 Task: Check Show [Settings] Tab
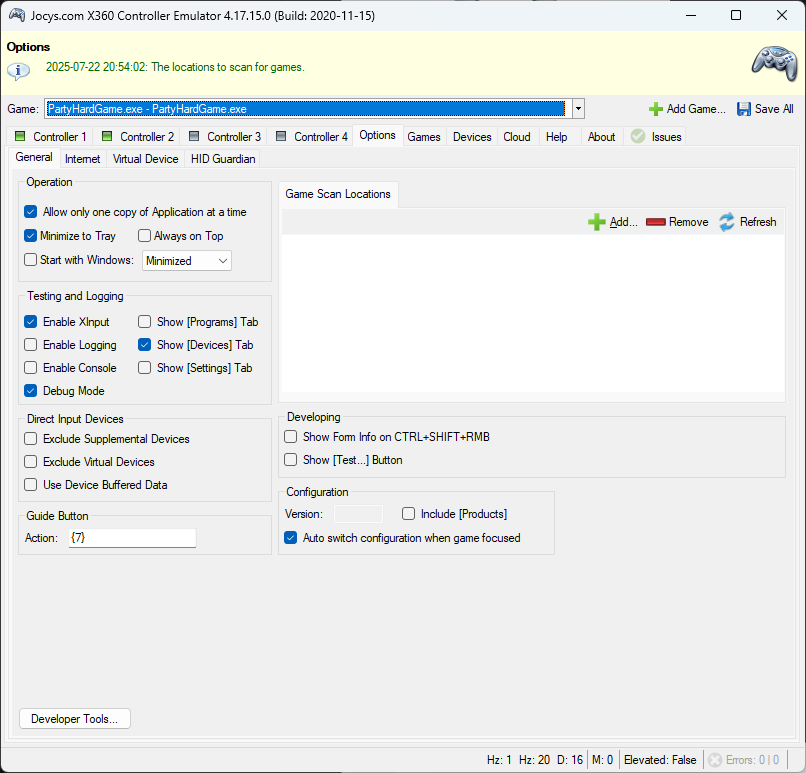(144, 367)
